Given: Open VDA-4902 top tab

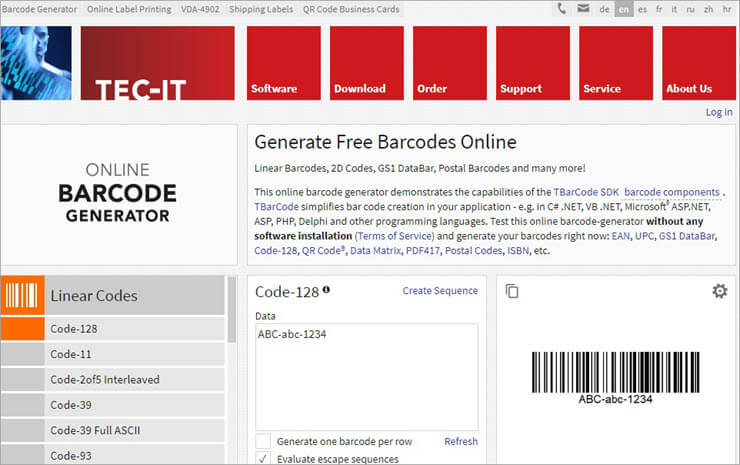Looking at the screenshot, I should 200,9.
